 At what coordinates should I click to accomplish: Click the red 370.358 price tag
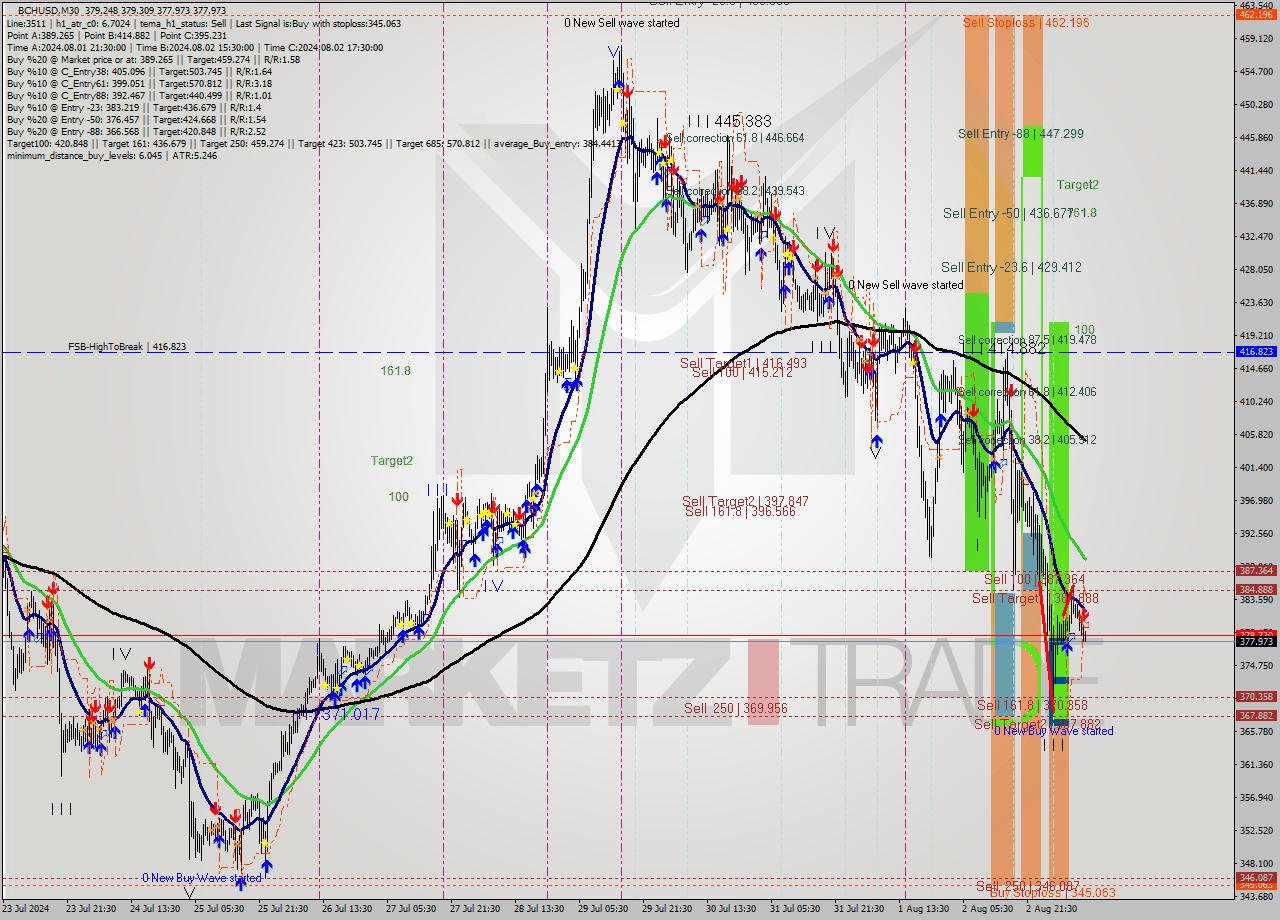pyautogui.click(x=1256, y=696)
